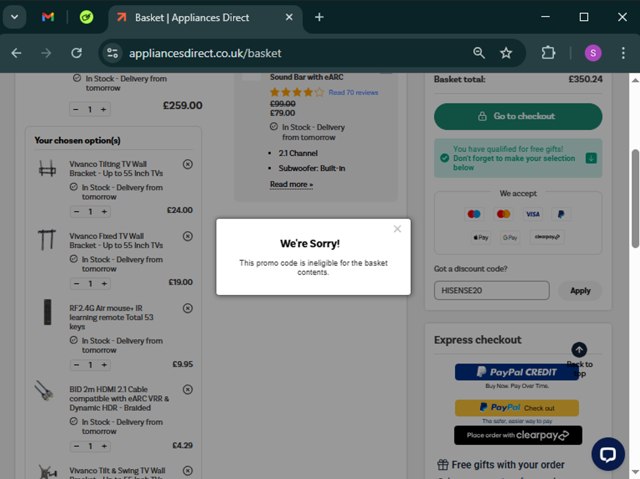Open the extensions puzzle icon
The height and width of the screenshot is (479, 640).
[548, 53]
